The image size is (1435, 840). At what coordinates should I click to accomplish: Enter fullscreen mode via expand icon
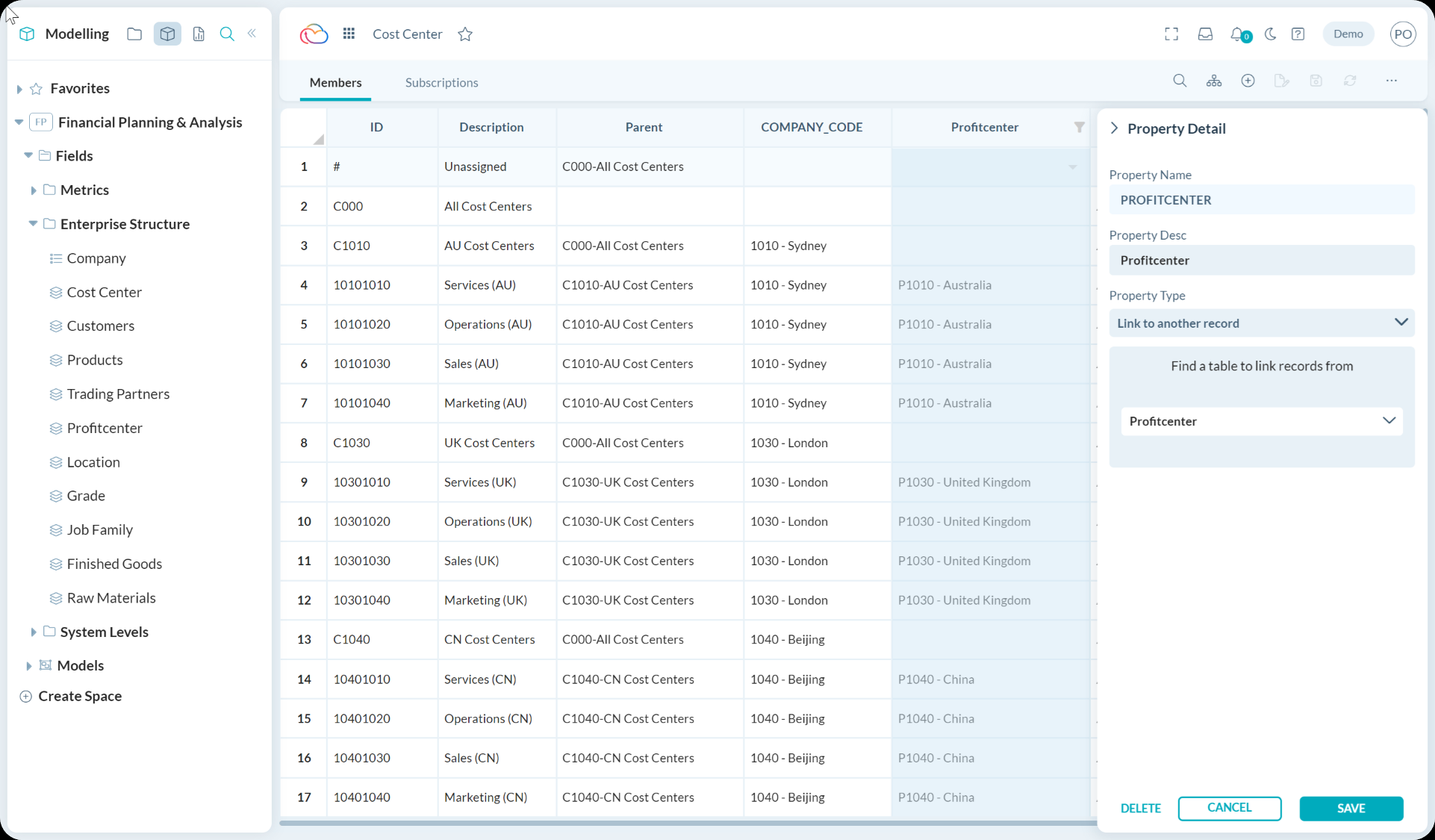[1171, 34]
